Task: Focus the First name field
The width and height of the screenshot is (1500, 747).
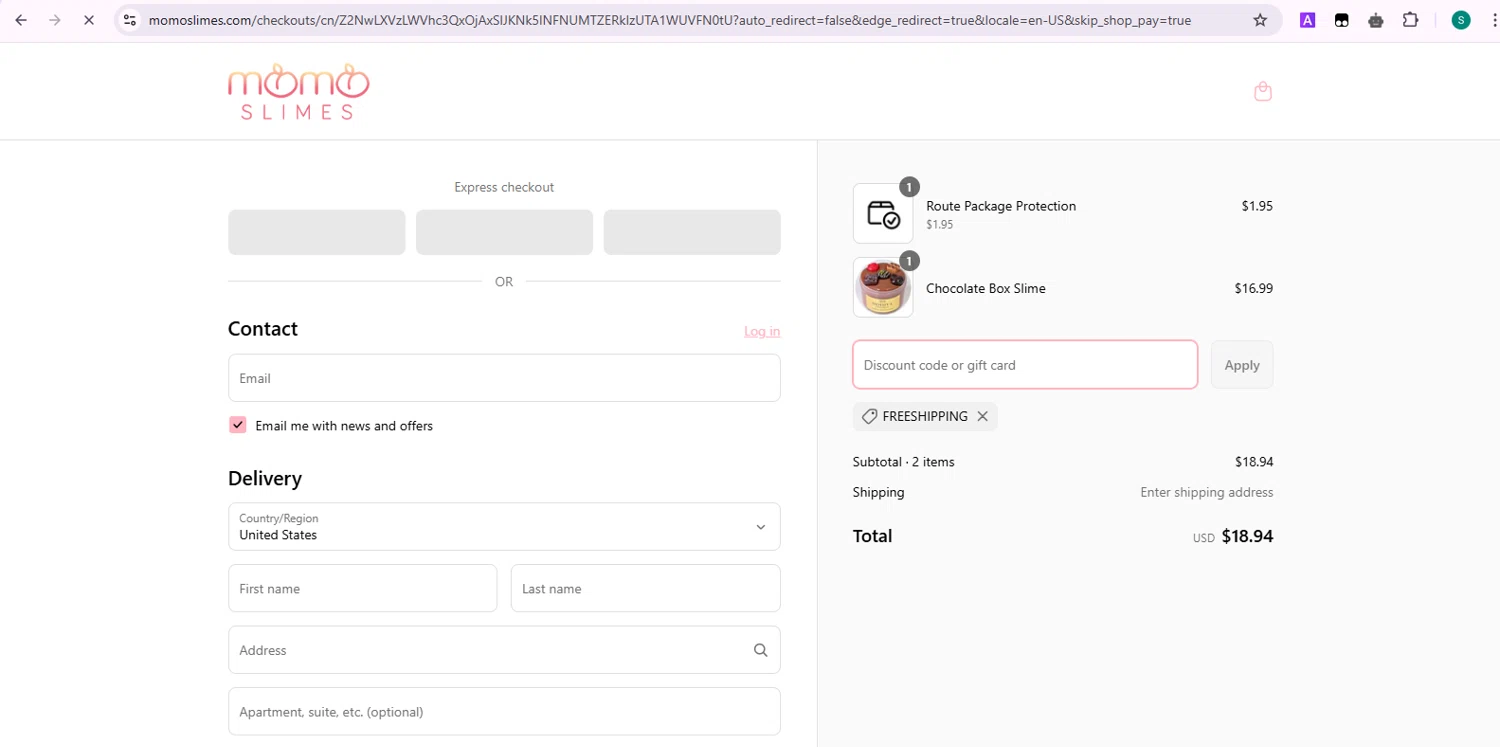Action: tap(363, 588)
